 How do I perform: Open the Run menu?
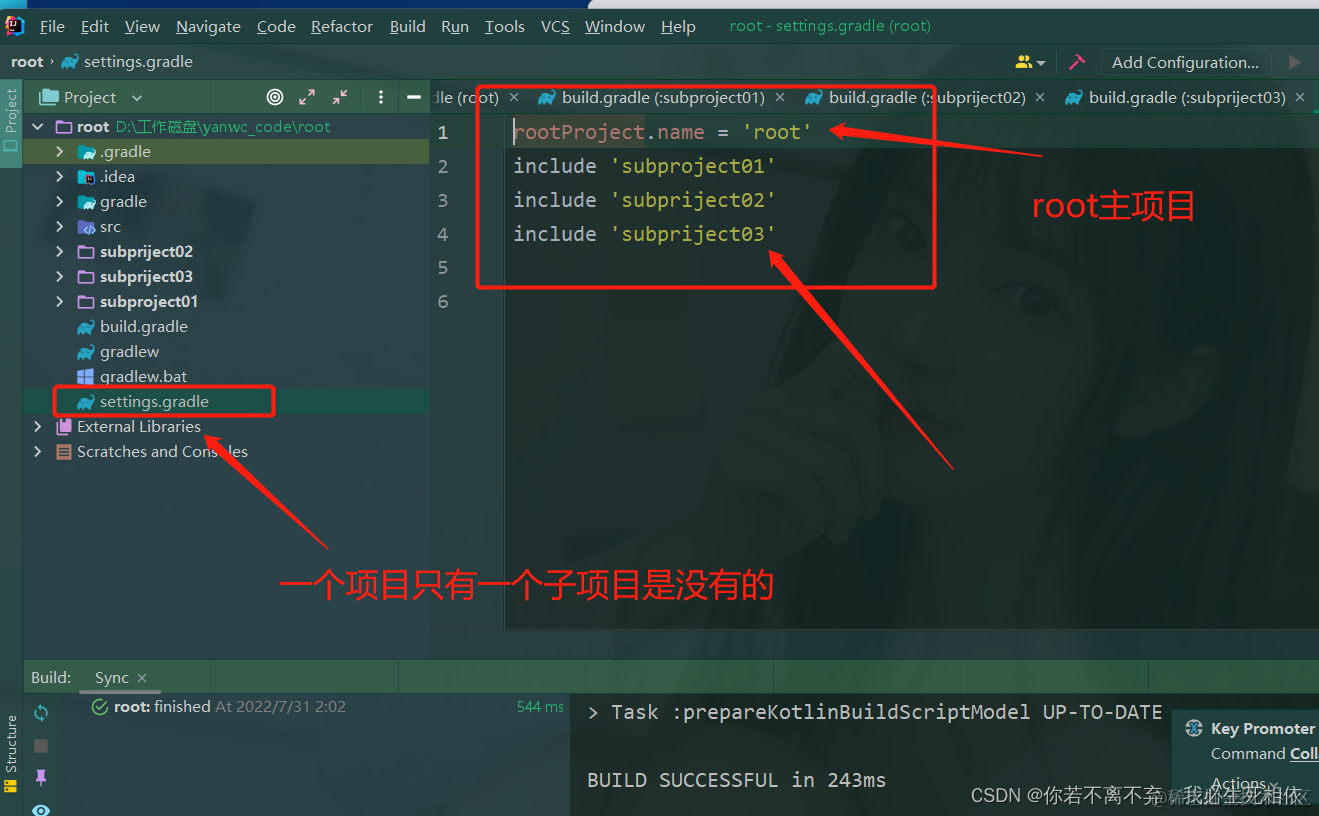[455, 27]
